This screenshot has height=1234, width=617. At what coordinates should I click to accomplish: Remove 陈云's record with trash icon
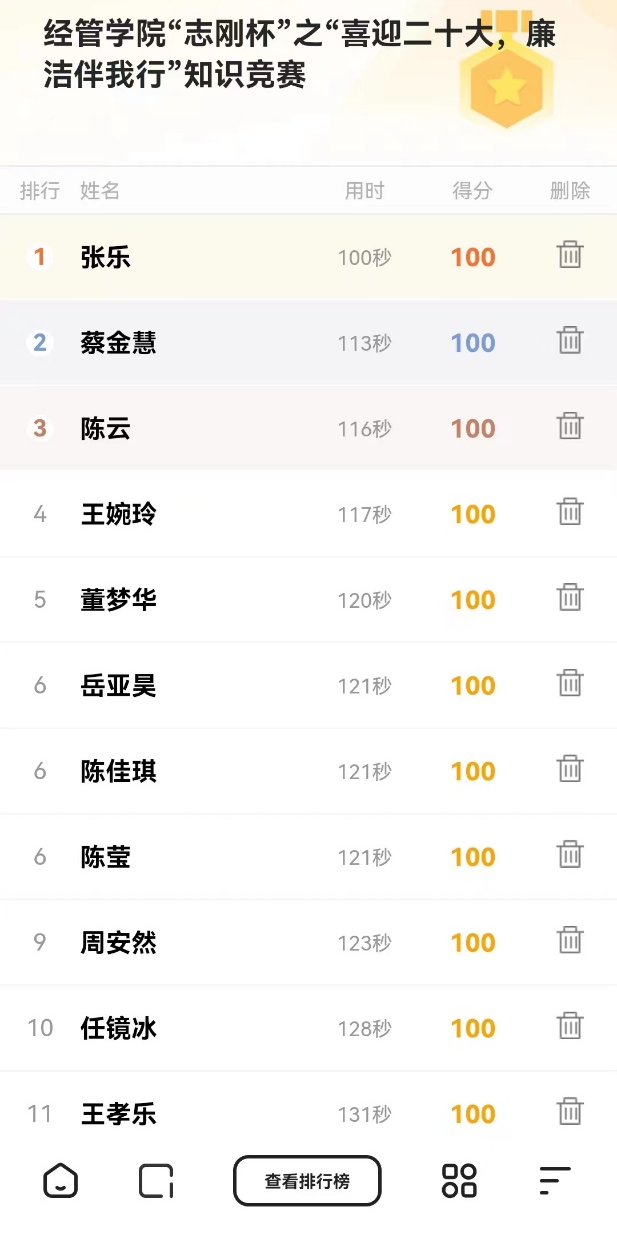pyautogui.click(x=570, y=427)
